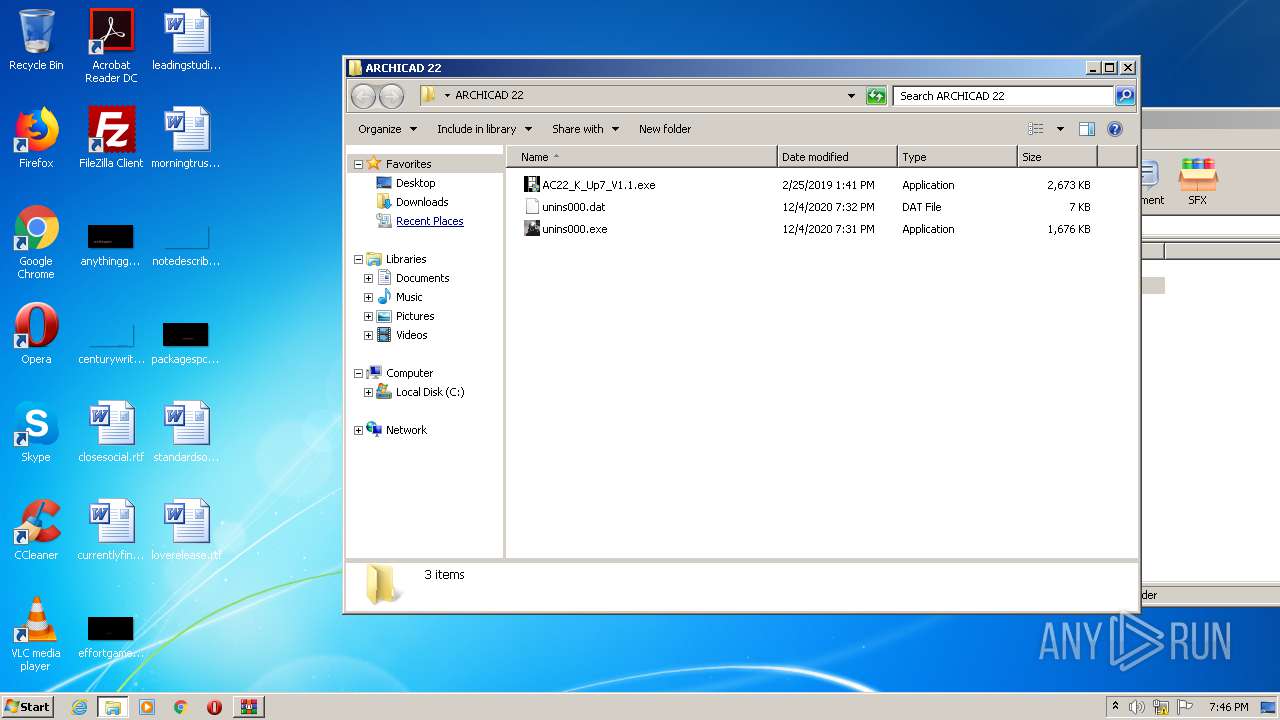Launch VLC media player shortcut
Screen dimensions: 1280x720
36,634
